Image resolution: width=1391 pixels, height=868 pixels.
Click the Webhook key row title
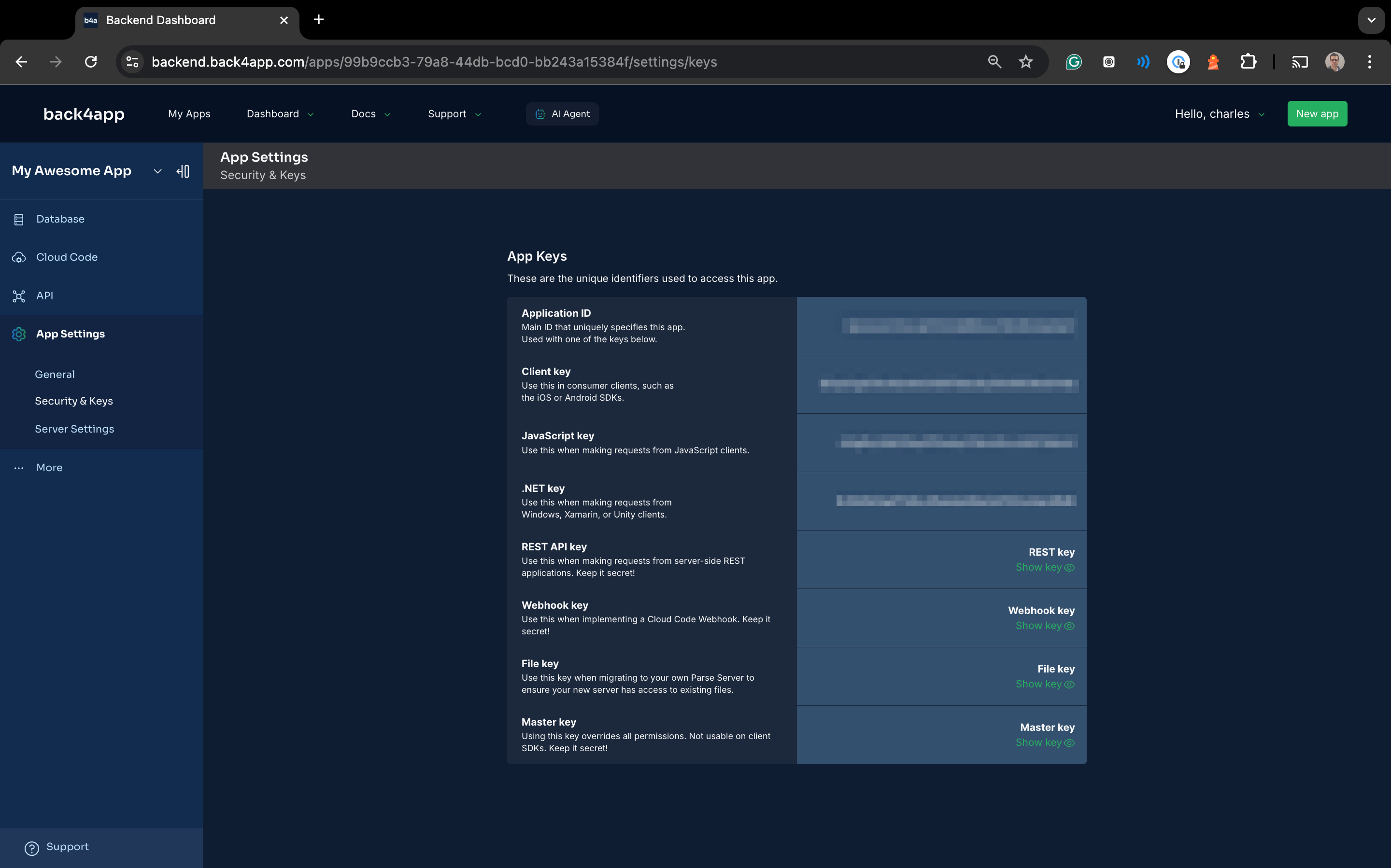(554, 605)
